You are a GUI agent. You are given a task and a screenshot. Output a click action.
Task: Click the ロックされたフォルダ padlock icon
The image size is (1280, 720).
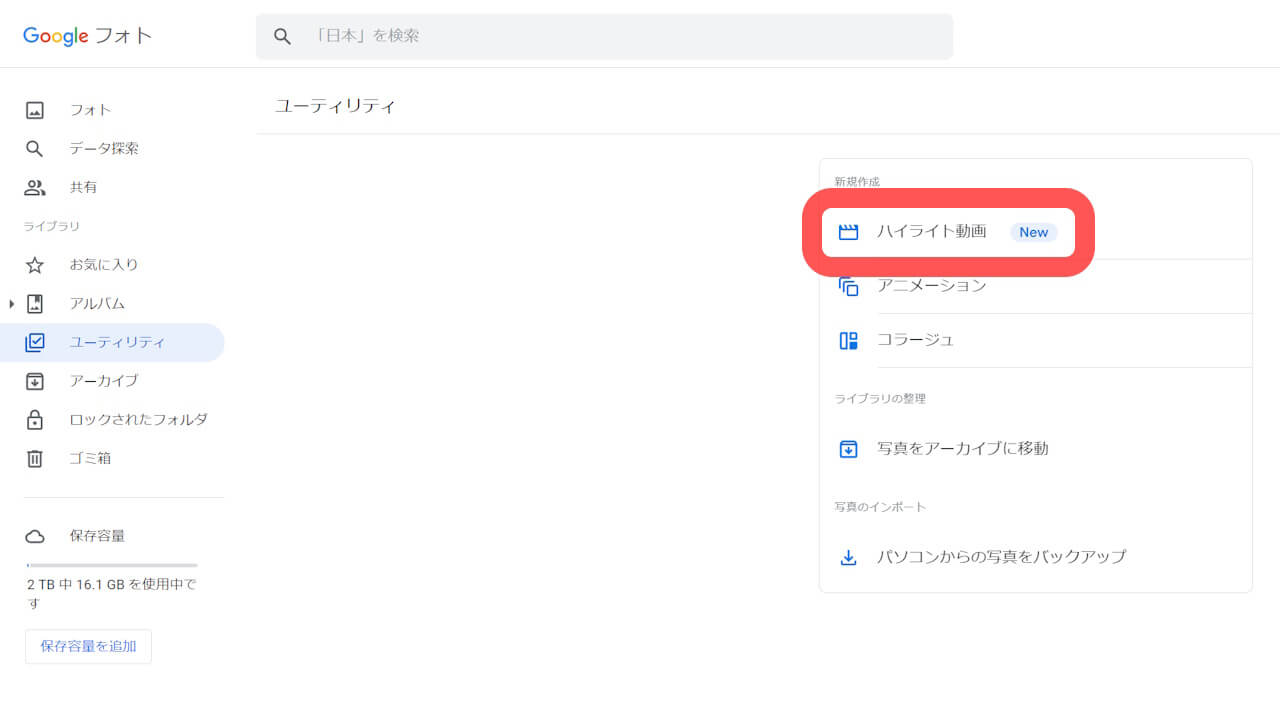tap(35, 420)
